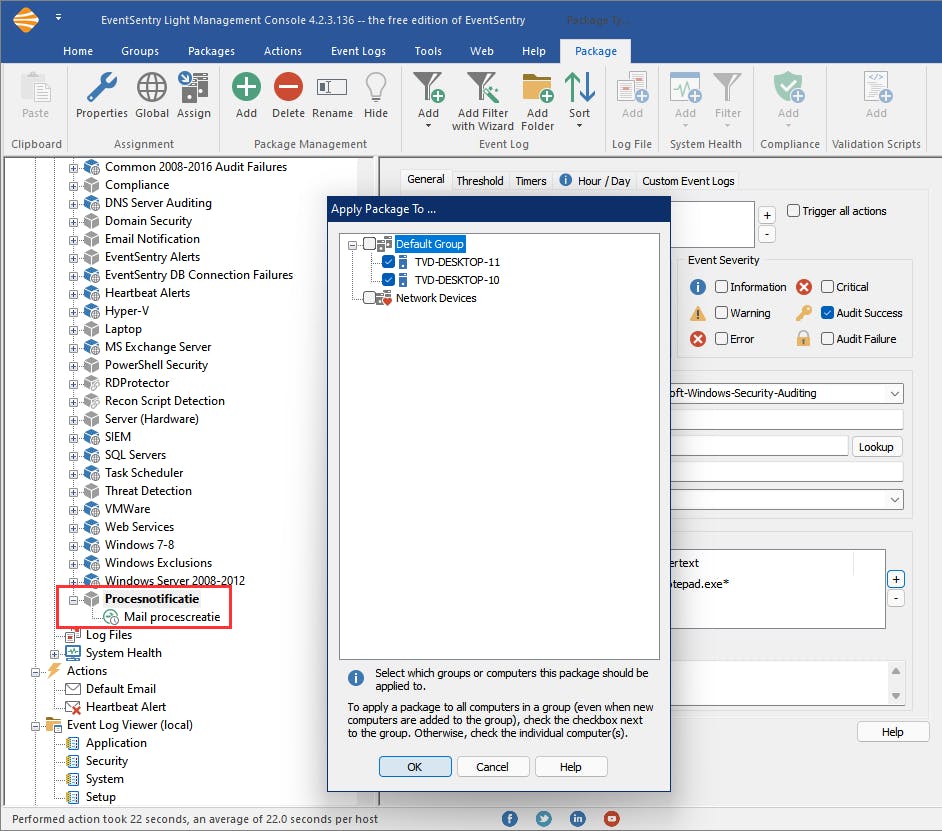Expand the Compliance package node
Screen dimensions: 942x831
tap(73, 186)
